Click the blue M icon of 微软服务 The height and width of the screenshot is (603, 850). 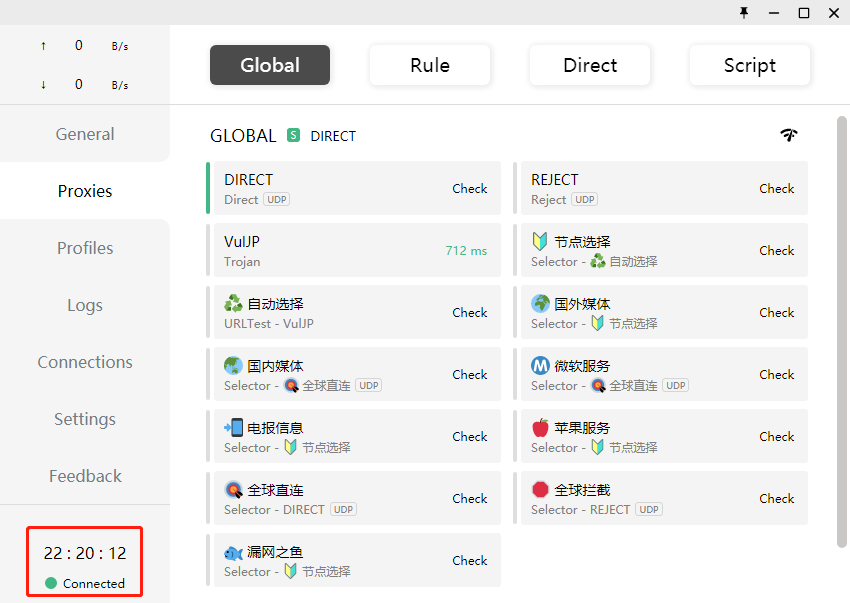540,366
